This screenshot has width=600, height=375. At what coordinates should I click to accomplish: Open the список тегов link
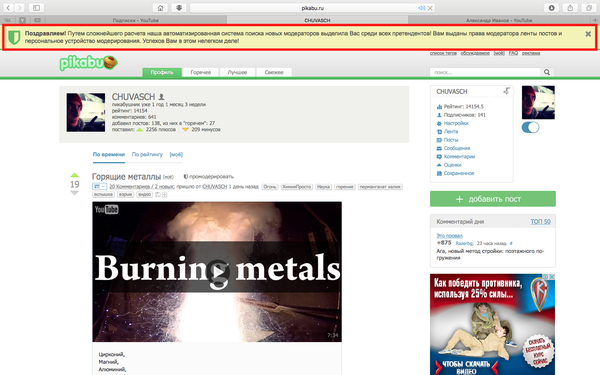(443, 53)
